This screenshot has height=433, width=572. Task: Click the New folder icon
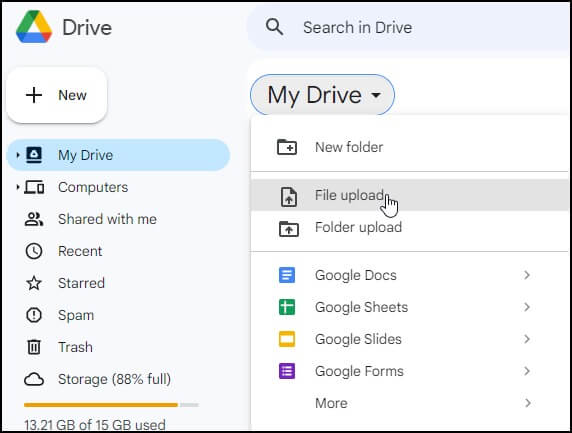287,147
